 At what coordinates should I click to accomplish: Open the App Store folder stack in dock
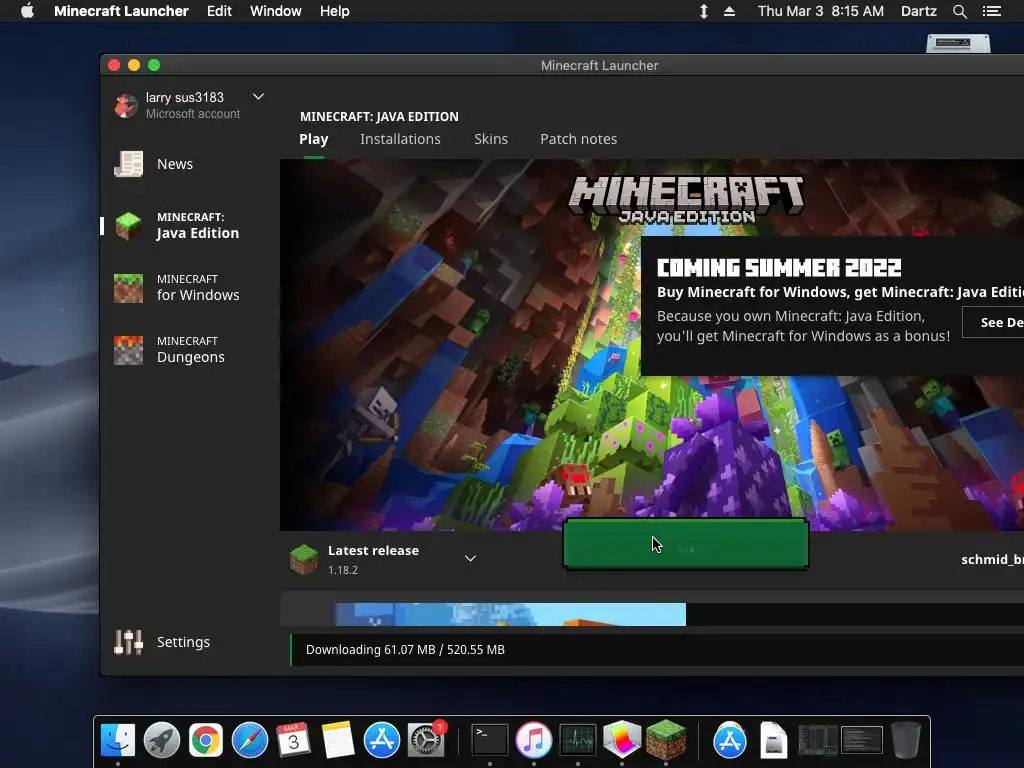click(x=729, y=740)
